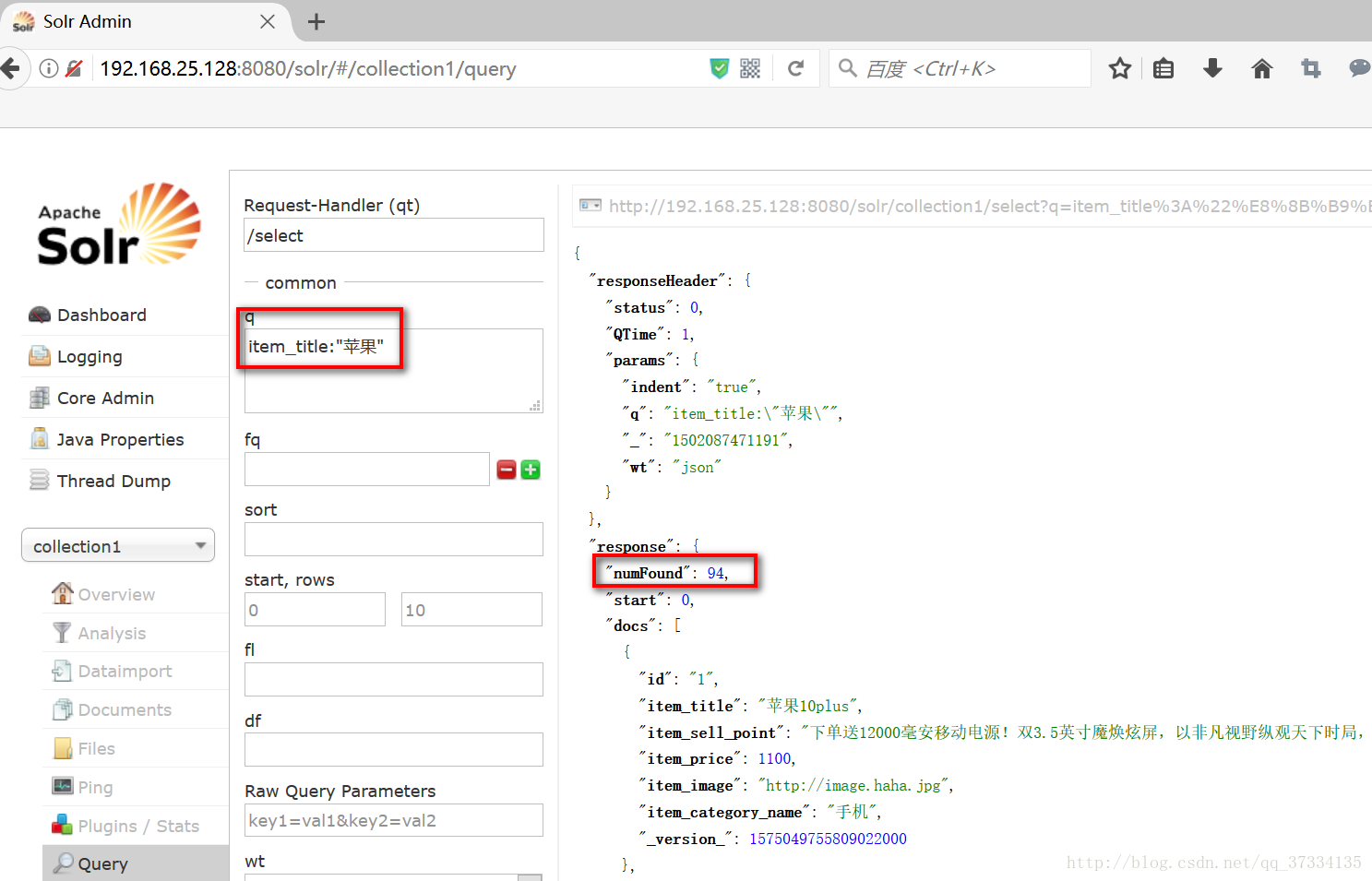1372x881 pixels.
Task: Open a new browser tab
Action: (x=316, y=21)
